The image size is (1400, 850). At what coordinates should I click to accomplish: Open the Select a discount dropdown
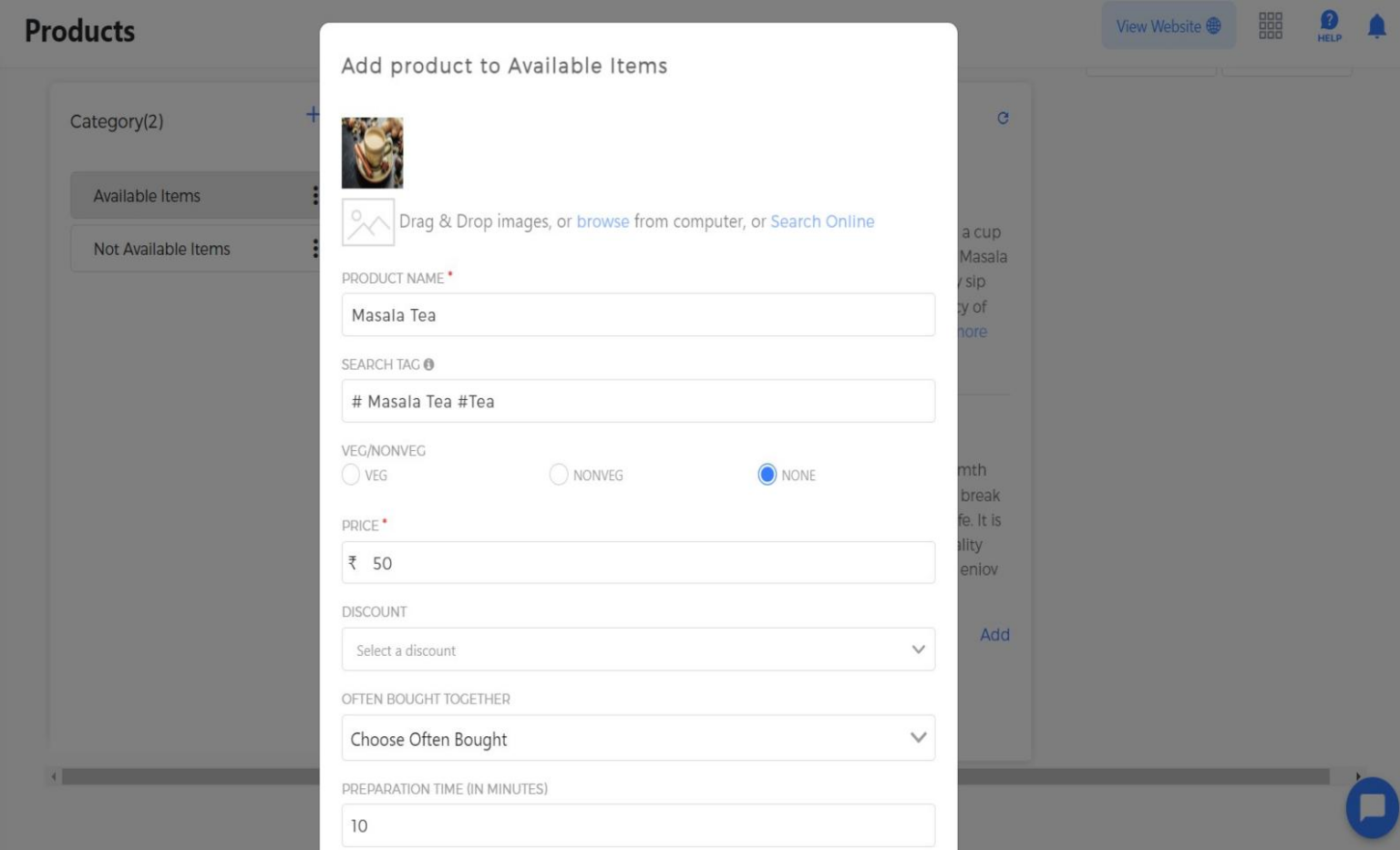coord(638,649)
